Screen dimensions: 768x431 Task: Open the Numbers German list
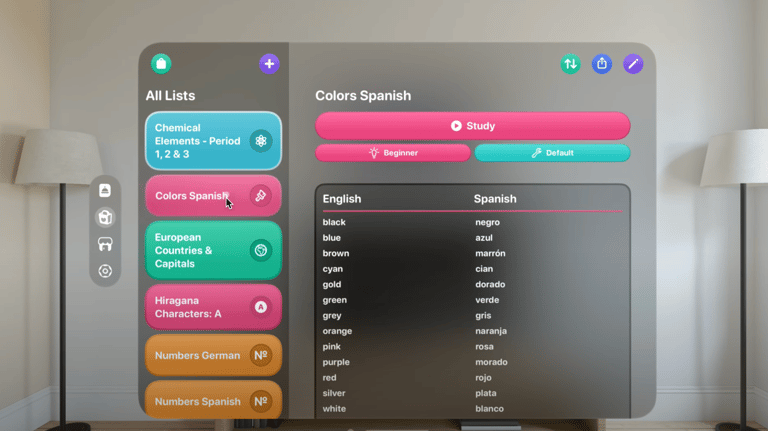[214, 355]
